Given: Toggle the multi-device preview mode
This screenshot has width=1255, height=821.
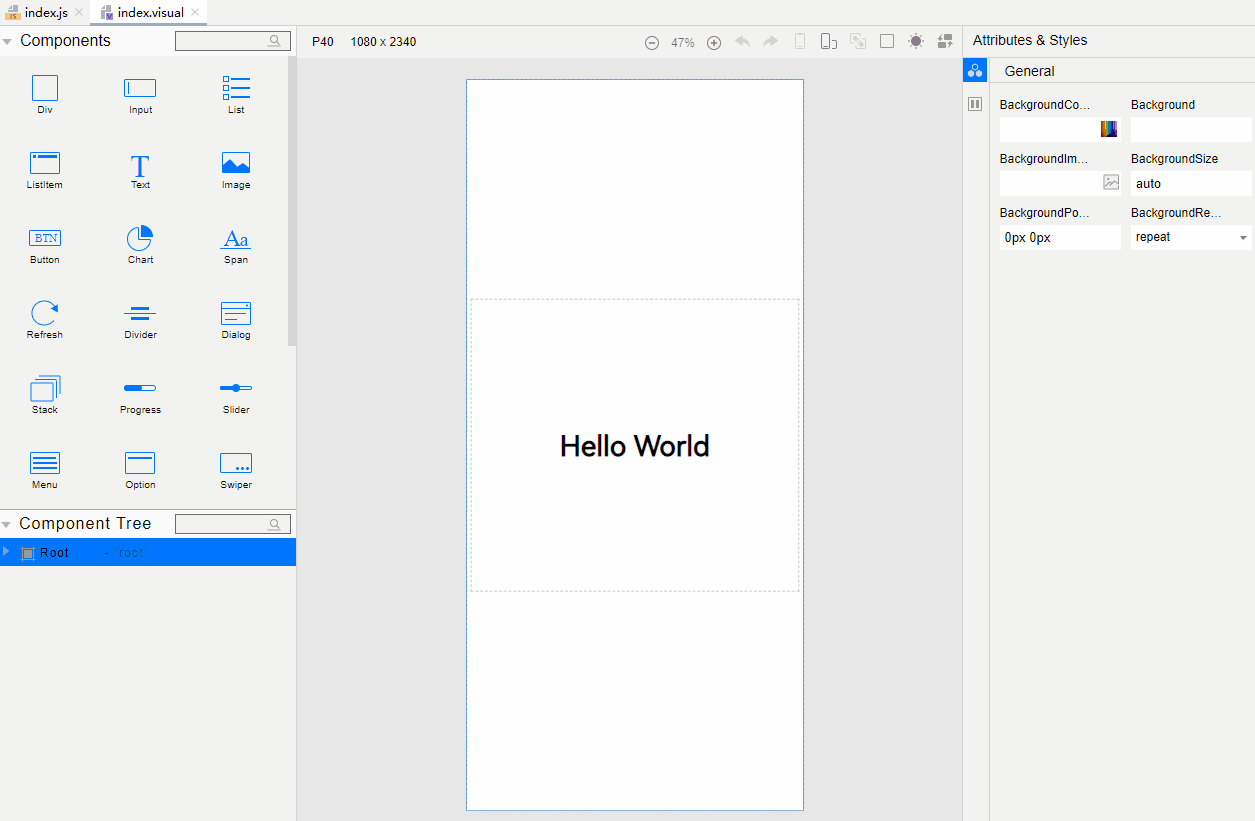Looking at the screenshot, I should coord(828,42).
